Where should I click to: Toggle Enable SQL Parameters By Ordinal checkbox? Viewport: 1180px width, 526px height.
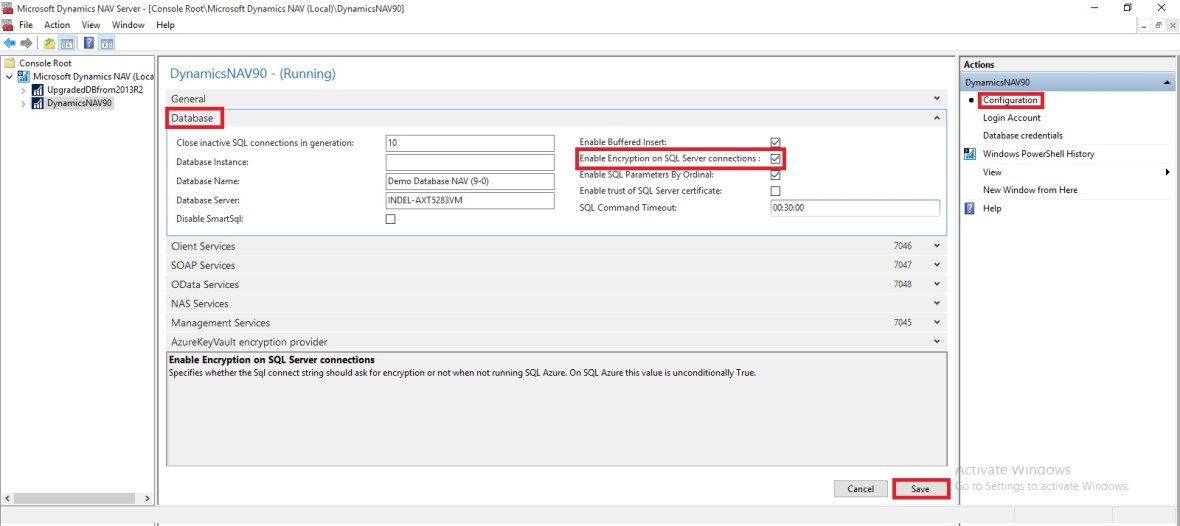coord(775,175)
